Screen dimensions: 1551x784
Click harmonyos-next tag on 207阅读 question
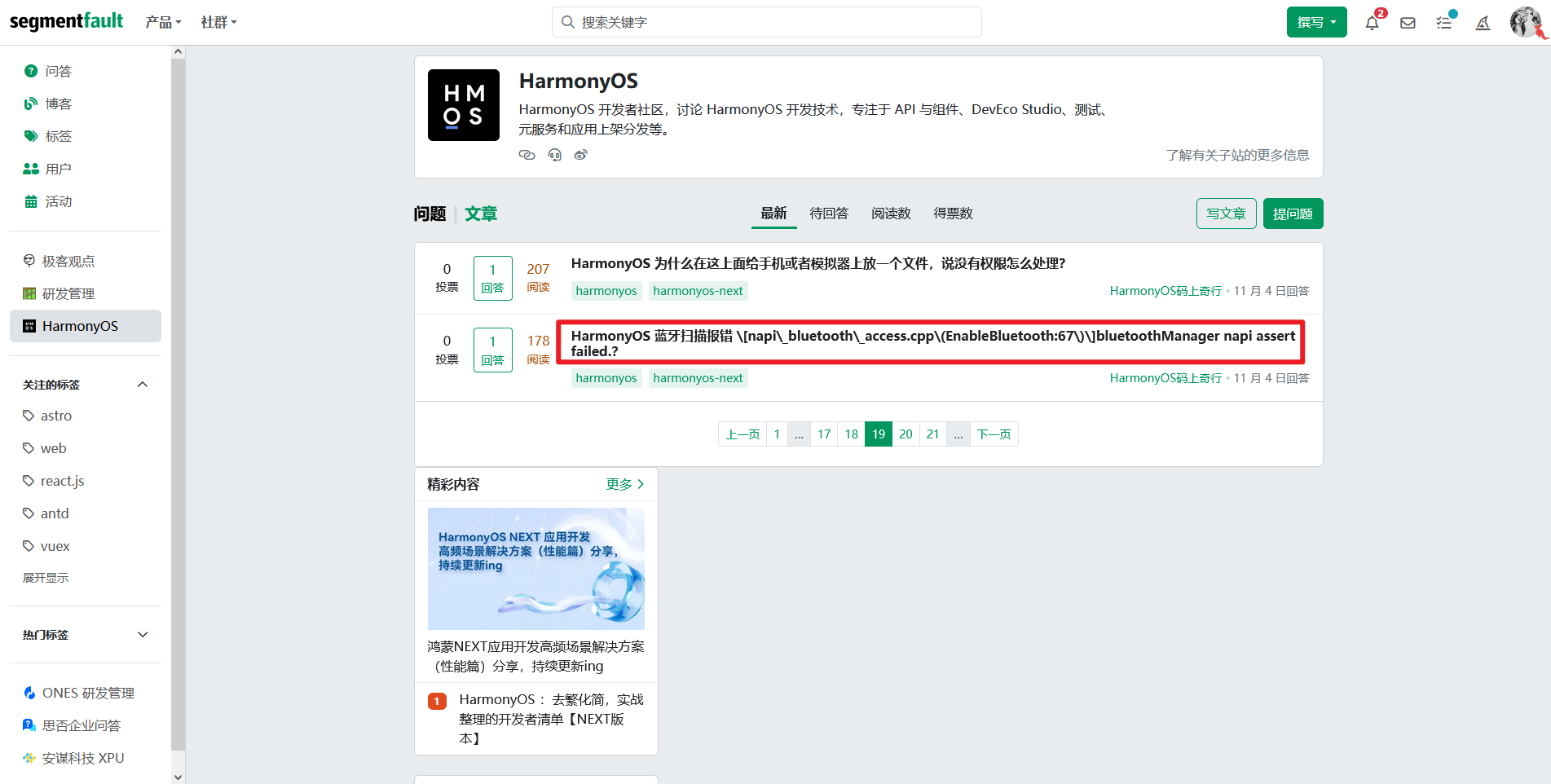point(698,291)
